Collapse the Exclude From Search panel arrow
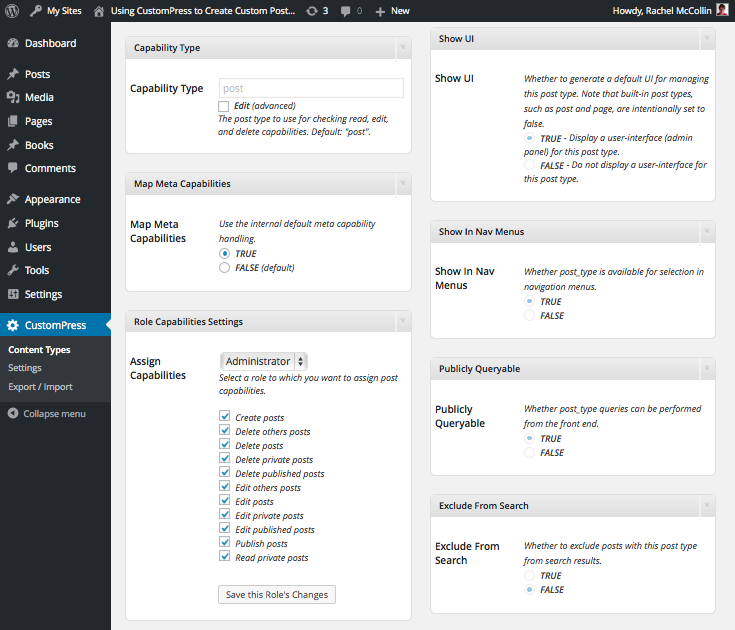 pyautogui.click(x=707, y=505)
